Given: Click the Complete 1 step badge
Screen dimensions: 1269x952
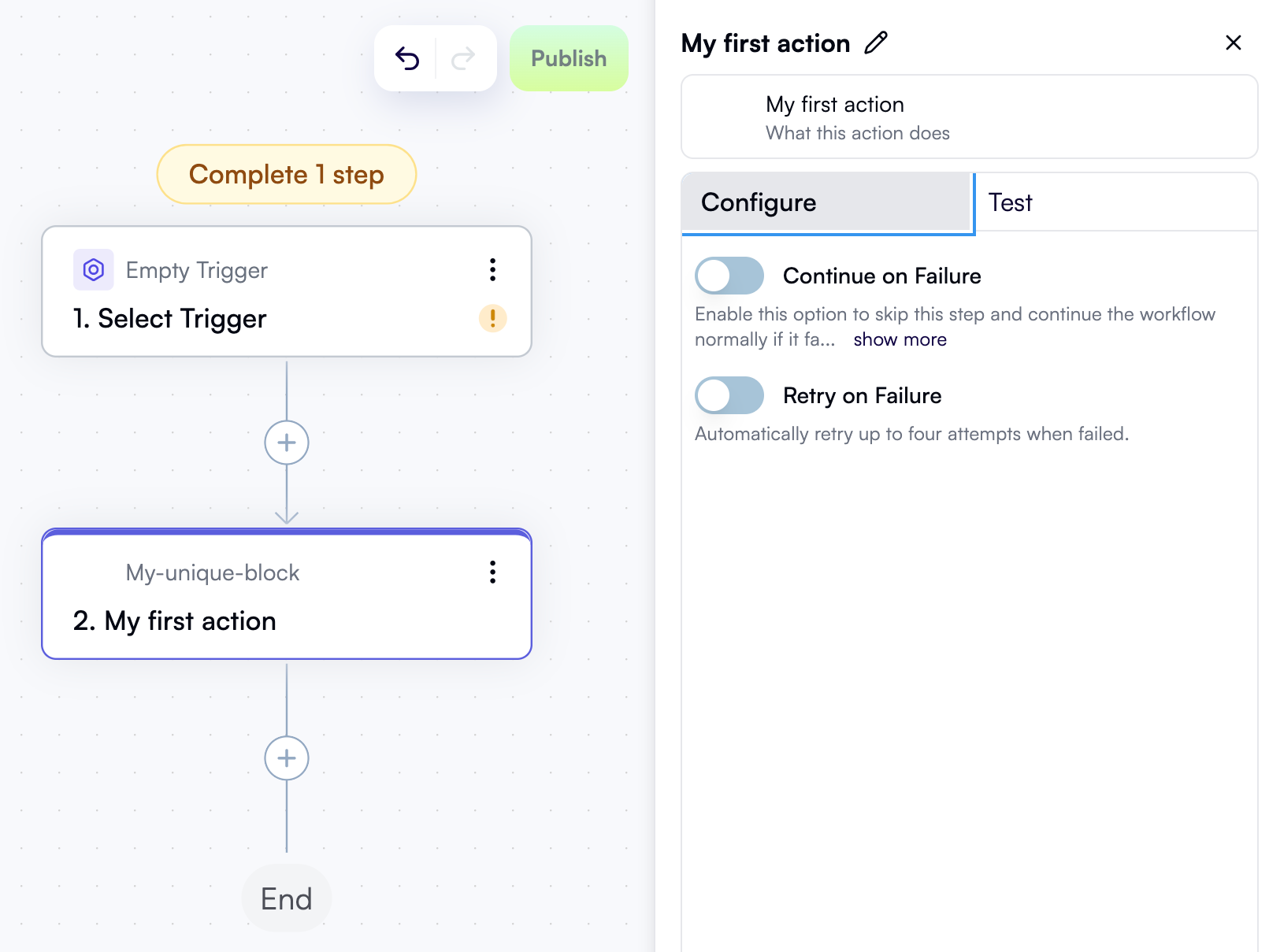Looking at the screenshot, I should tap(287, 174).
